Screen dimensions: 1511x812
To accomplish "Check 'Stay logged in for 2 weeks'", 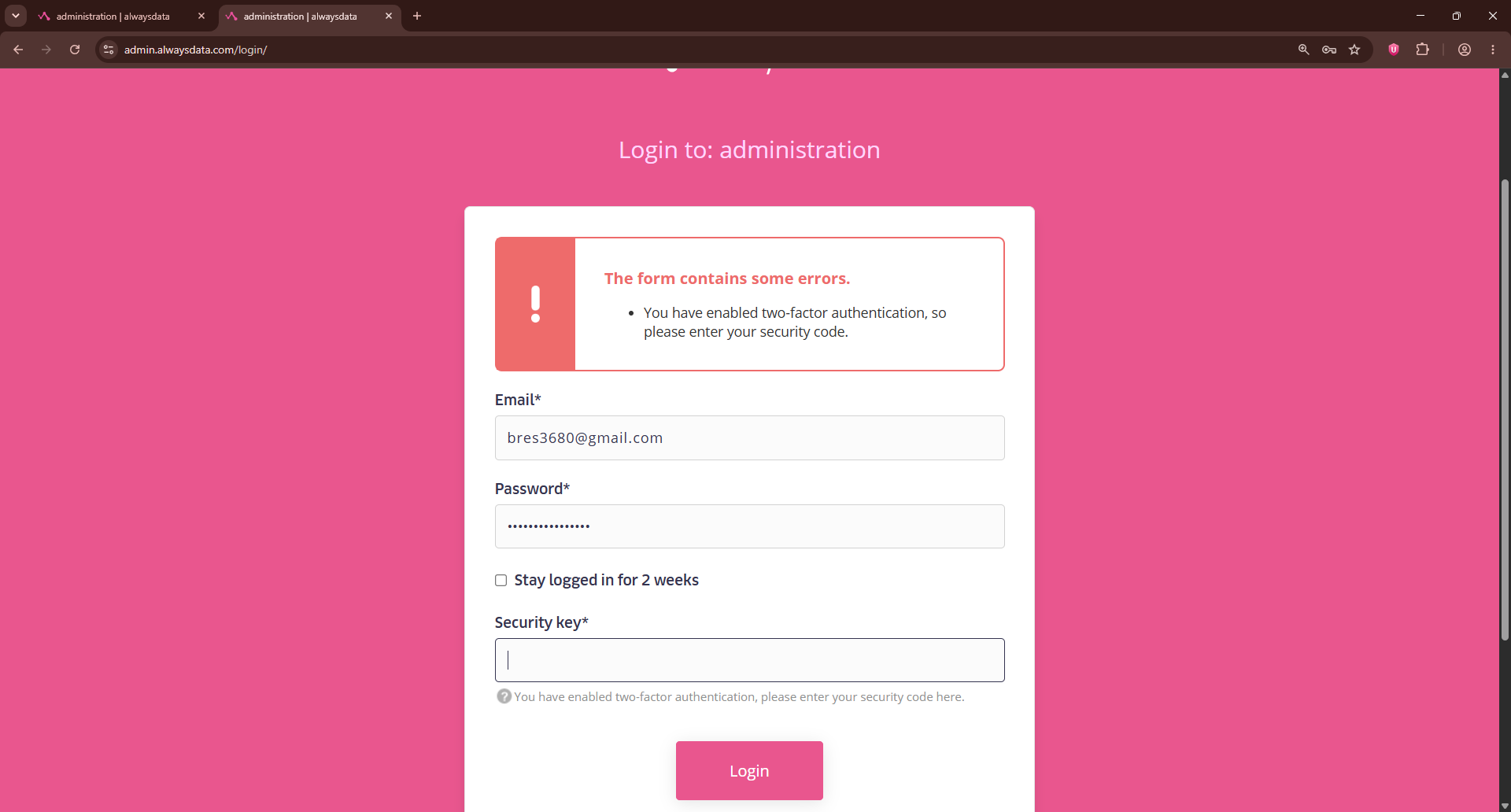I will (x=501, y=581).
